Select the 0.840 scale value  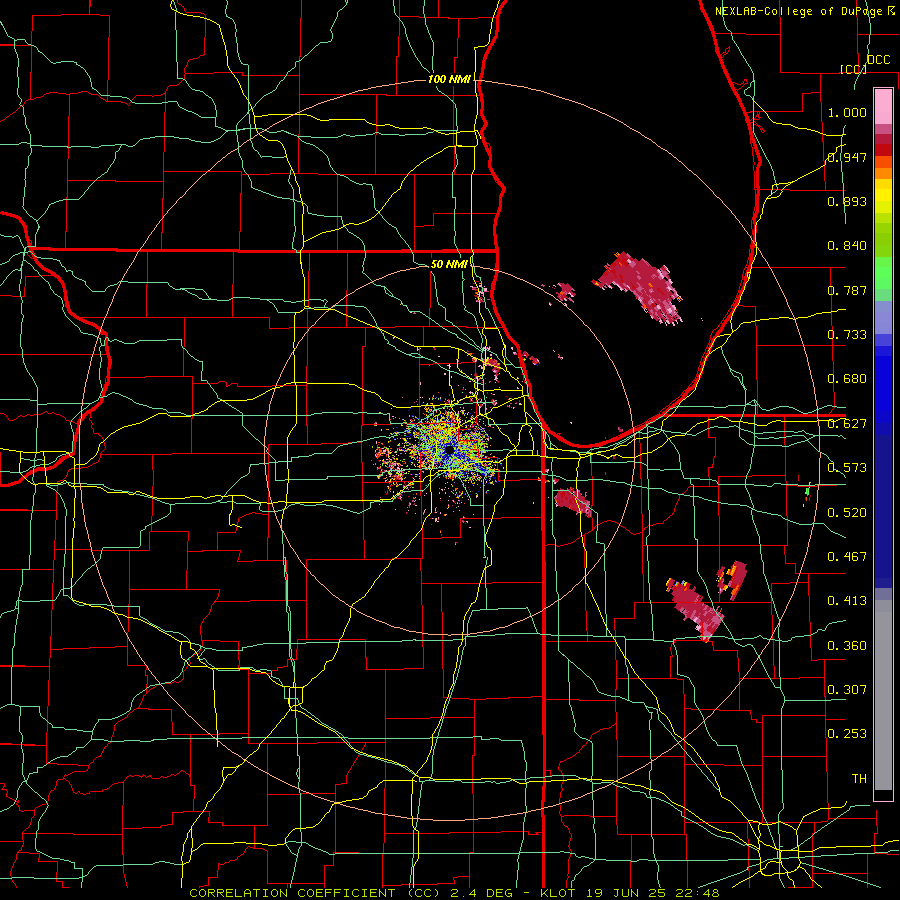point(847,246)
